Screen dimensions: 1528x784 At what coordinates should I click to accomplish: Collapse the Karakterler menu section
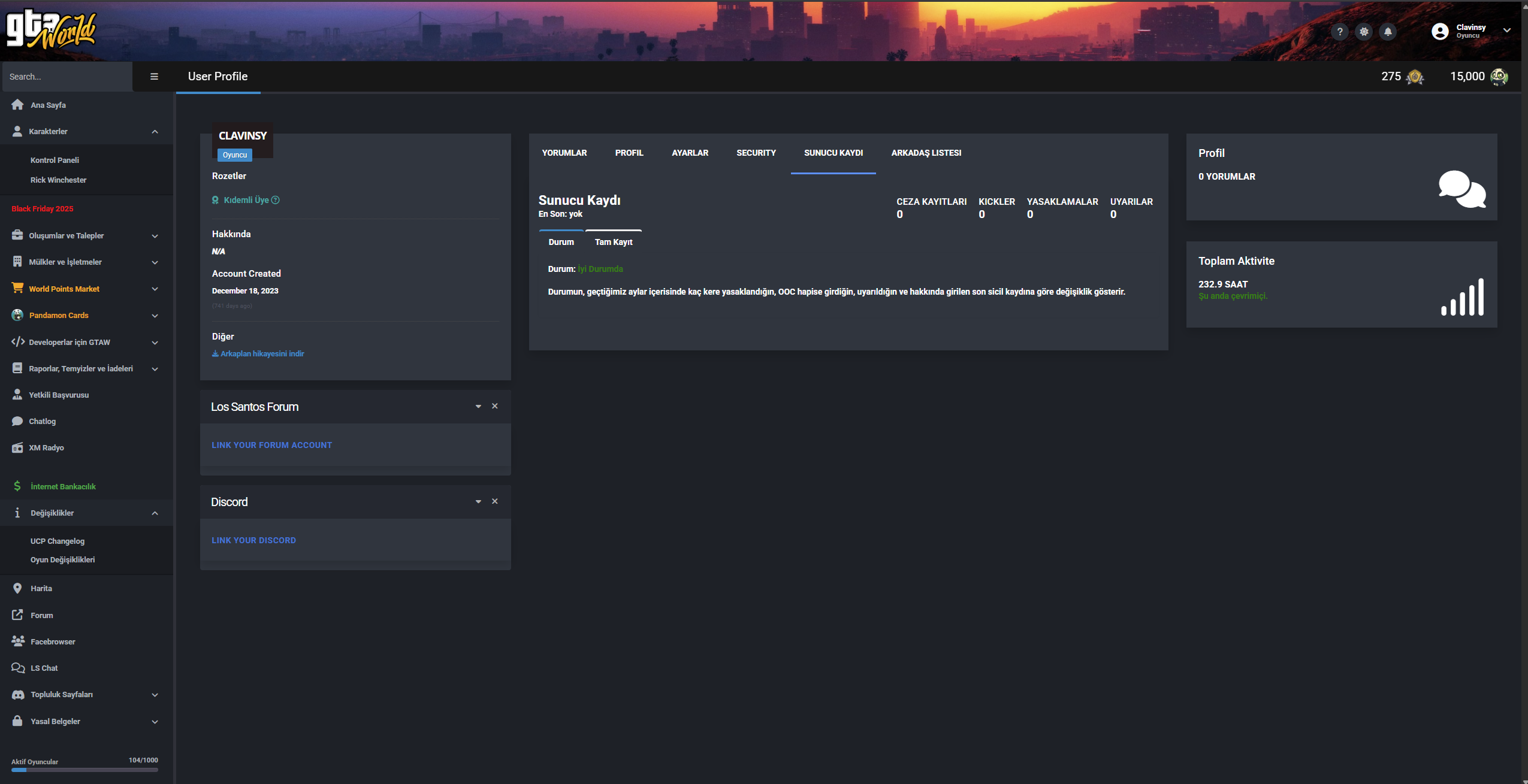pos(155,132)
